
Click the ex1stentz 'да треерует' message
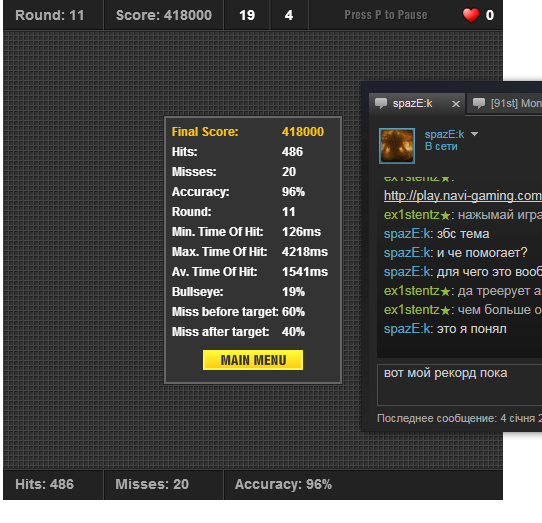463,291
